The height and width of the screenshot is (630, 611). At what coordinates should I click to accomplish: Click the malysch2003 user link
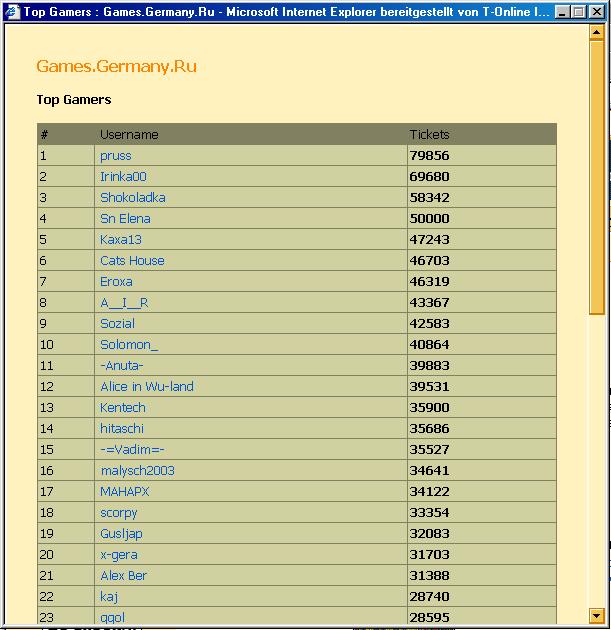[137, 471]
